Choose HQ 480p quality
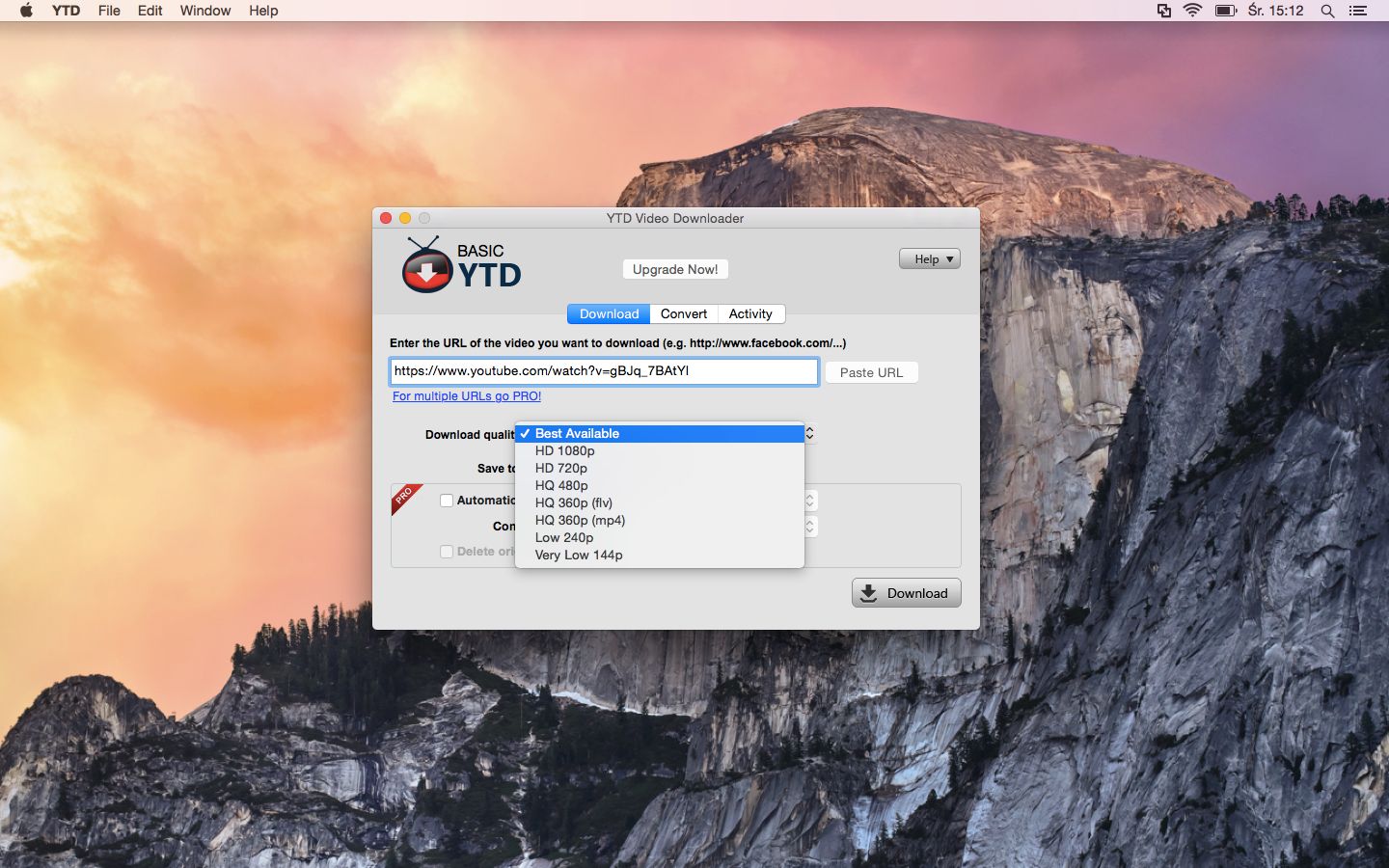The height and width of the screenshot is (868, 1389). click(x=660, y=485)
